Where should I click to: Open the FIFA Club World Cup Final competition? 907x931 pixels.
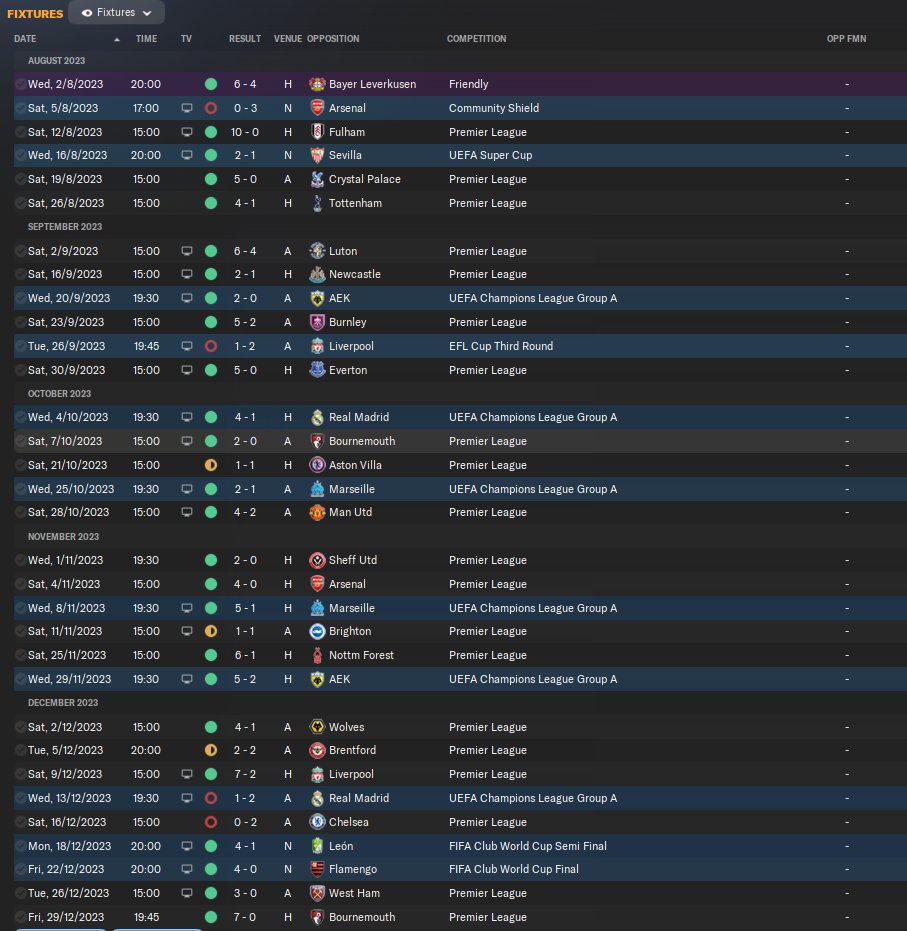(513, 869)
